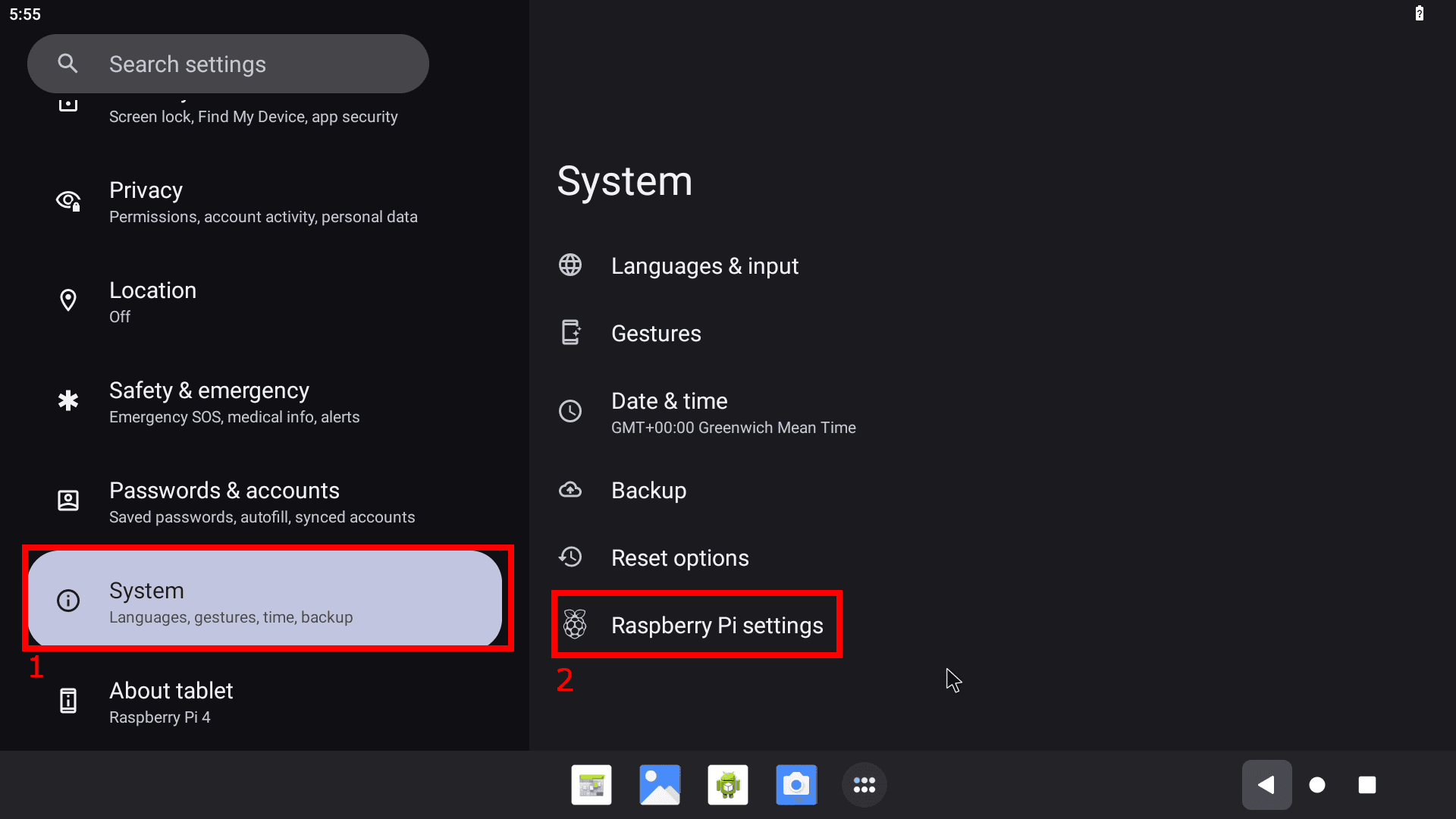
Task: Click the System info circle icon
Action: click(68, 601)
